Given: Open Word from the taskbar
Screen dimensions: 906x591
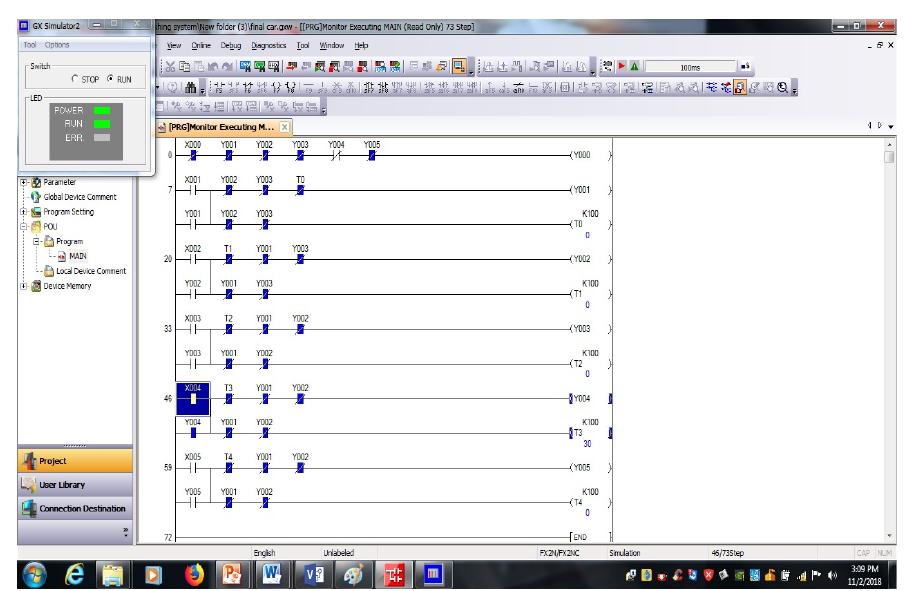Looking at the screenshot, I should point(271,575).
